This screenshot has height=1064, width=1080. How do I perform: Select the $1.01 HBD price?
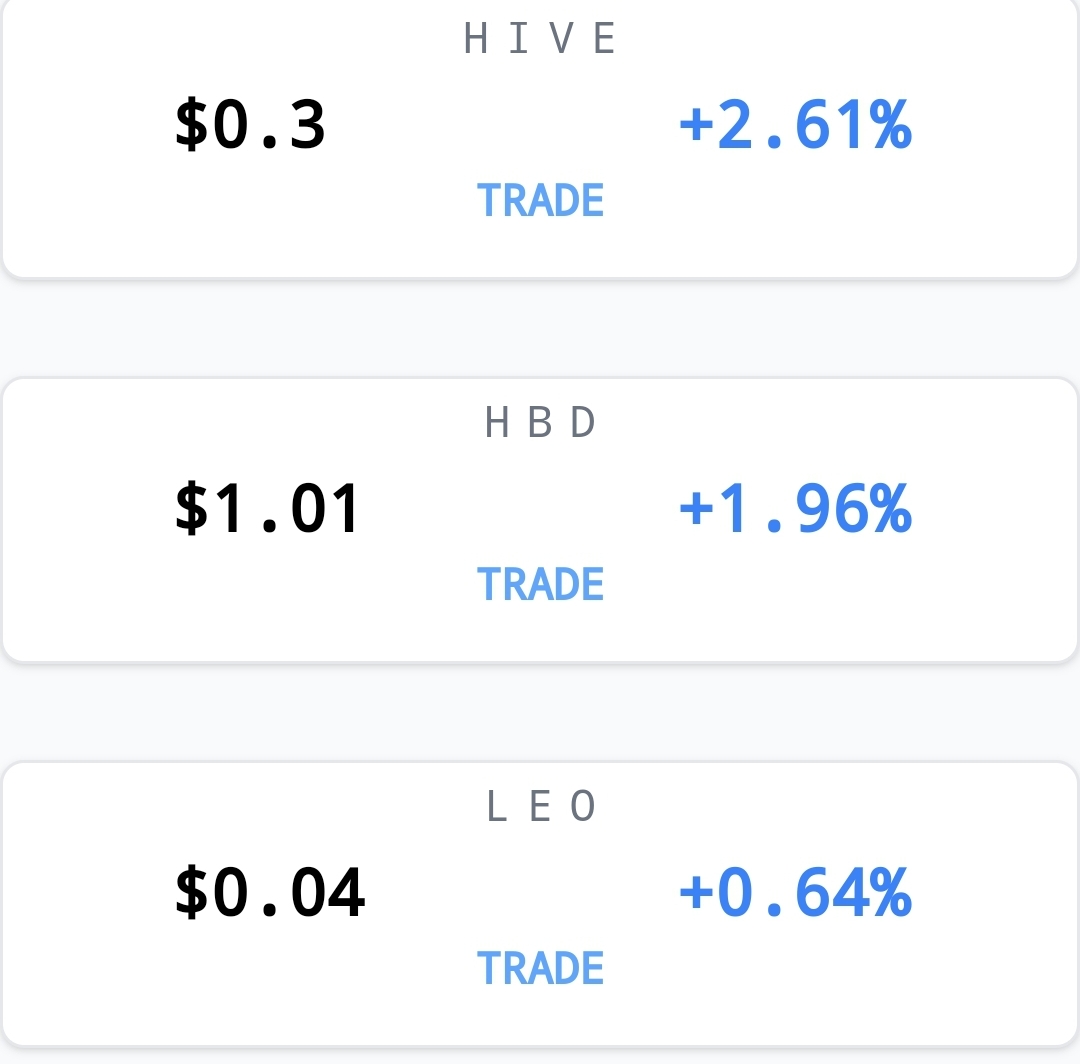(267, 509)
